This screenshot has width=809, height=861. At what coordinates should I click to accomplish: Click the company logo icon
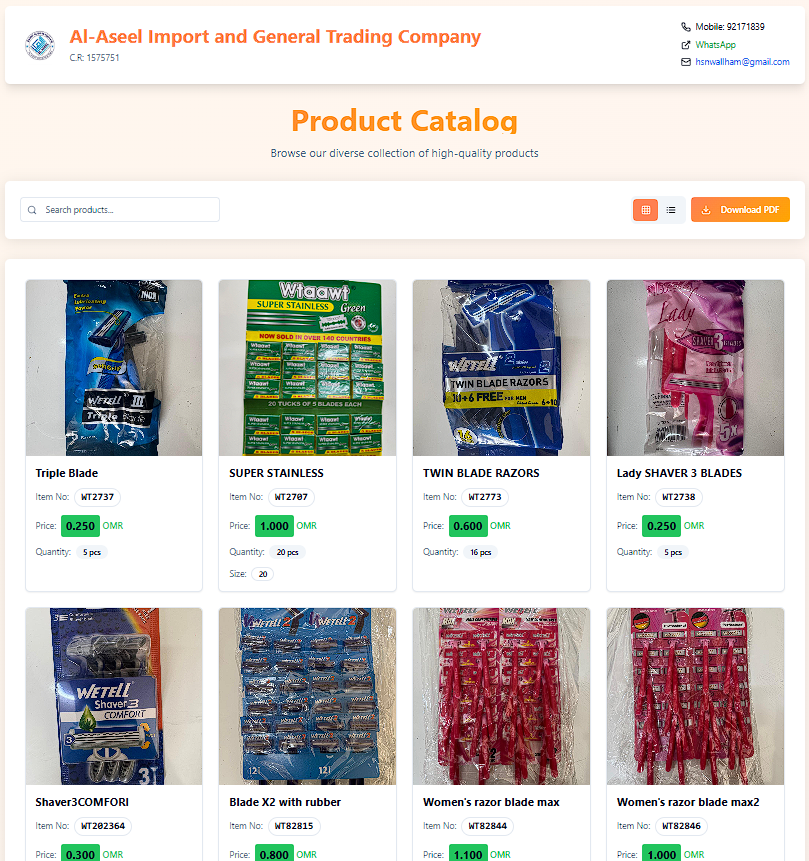coord(40,45)
